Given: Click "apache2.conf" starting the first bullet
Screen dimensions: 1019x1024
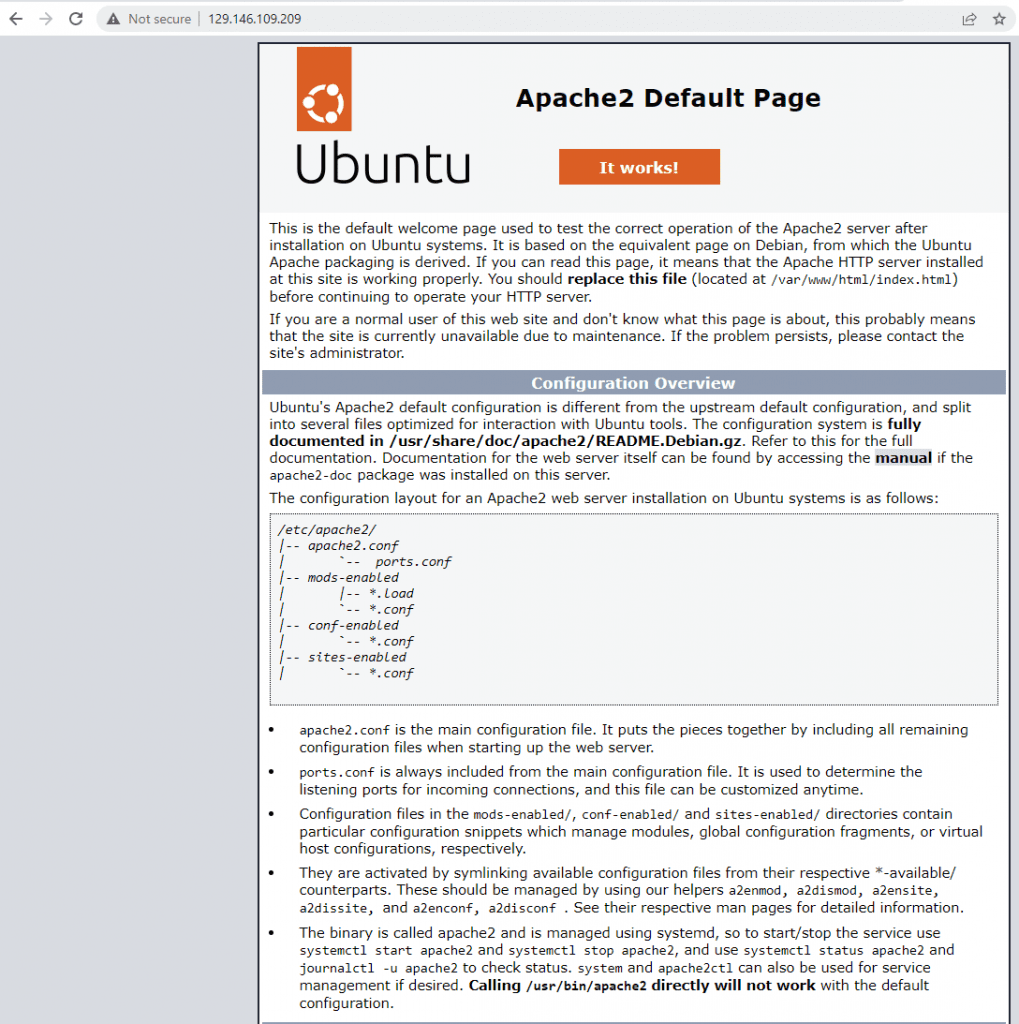Looking at the screenshot, I should point(345,730).
